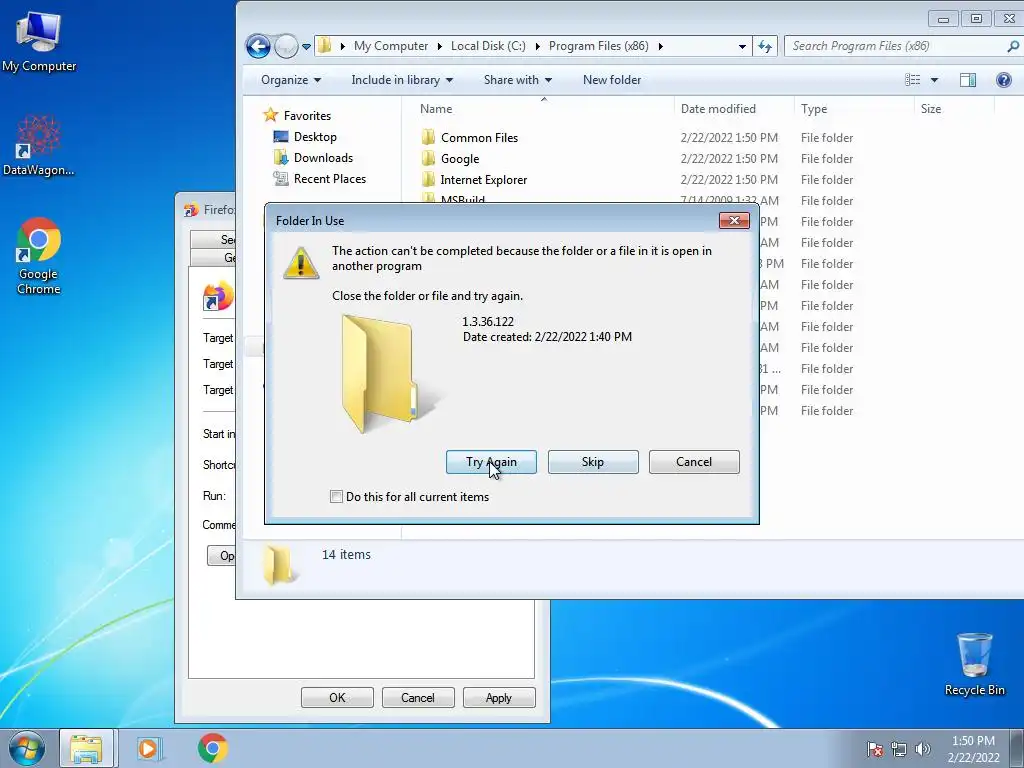Toggle the preview pane icon
This screenshot has height=768, width=1024.
(968, 80)
